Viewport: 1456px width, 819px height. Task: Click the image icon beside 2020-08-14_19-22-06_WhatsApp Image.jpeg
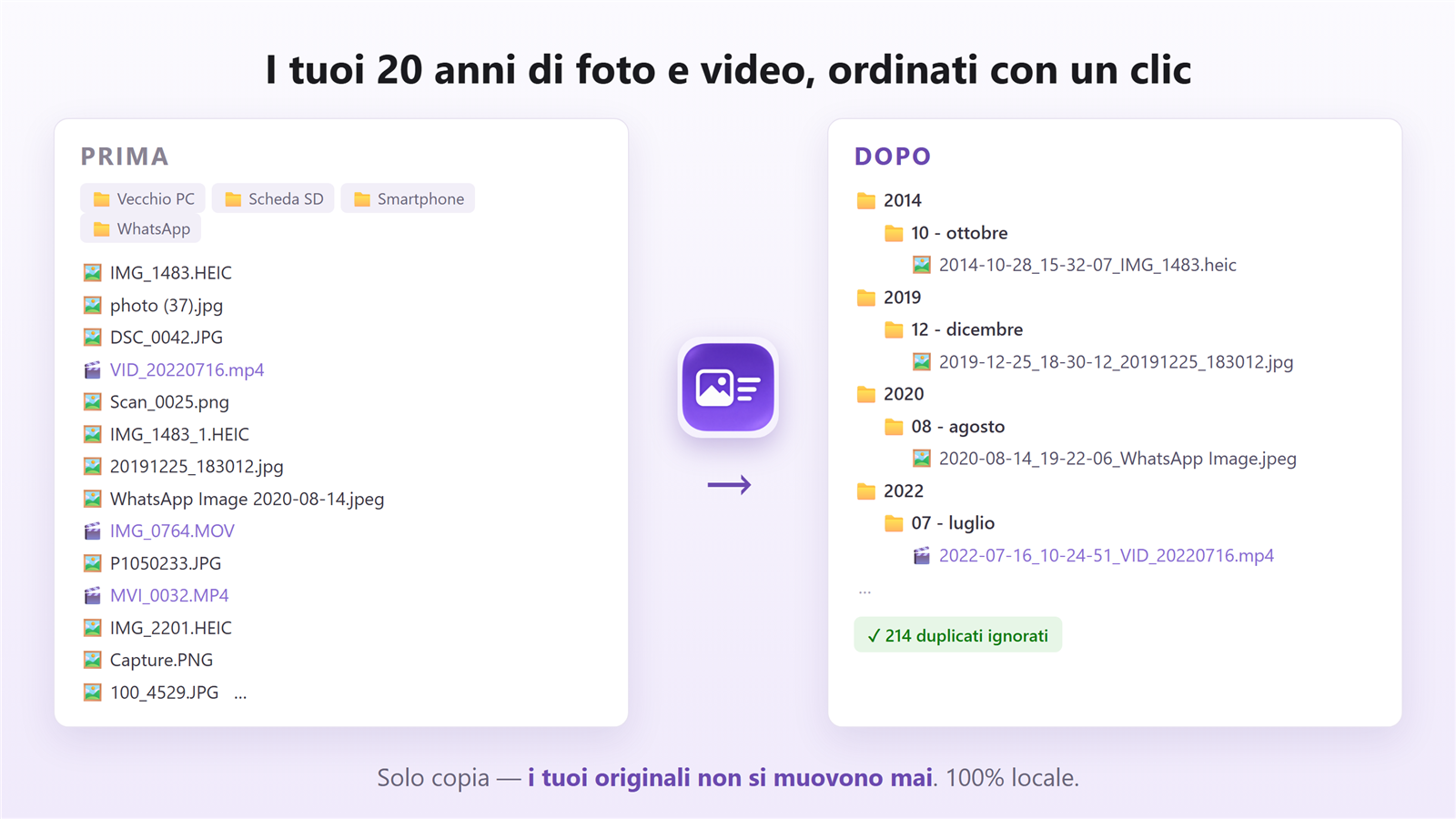[922, 459]
